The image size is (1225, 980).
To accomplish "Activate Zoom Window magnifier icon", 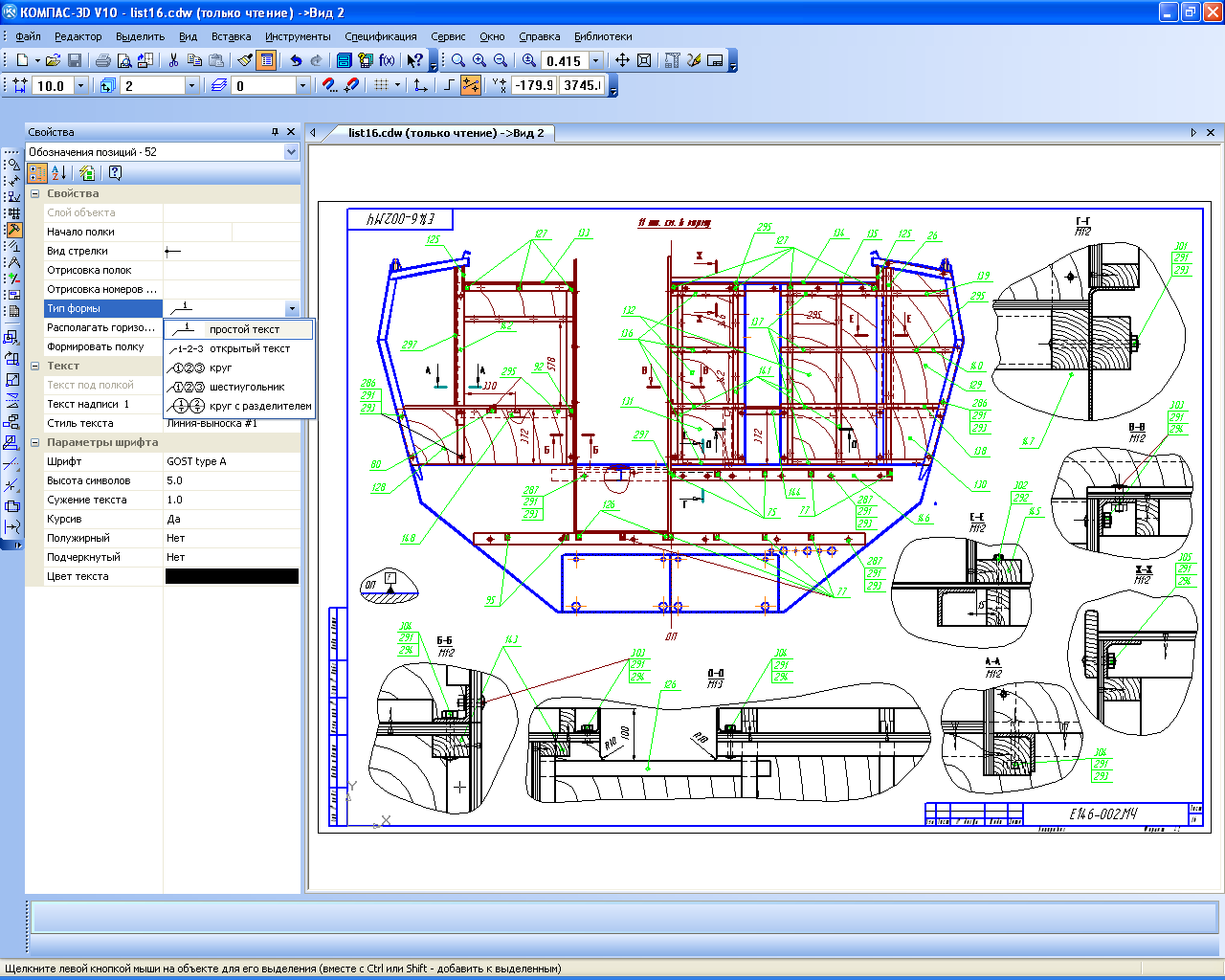I will click(x=458, y=60).
